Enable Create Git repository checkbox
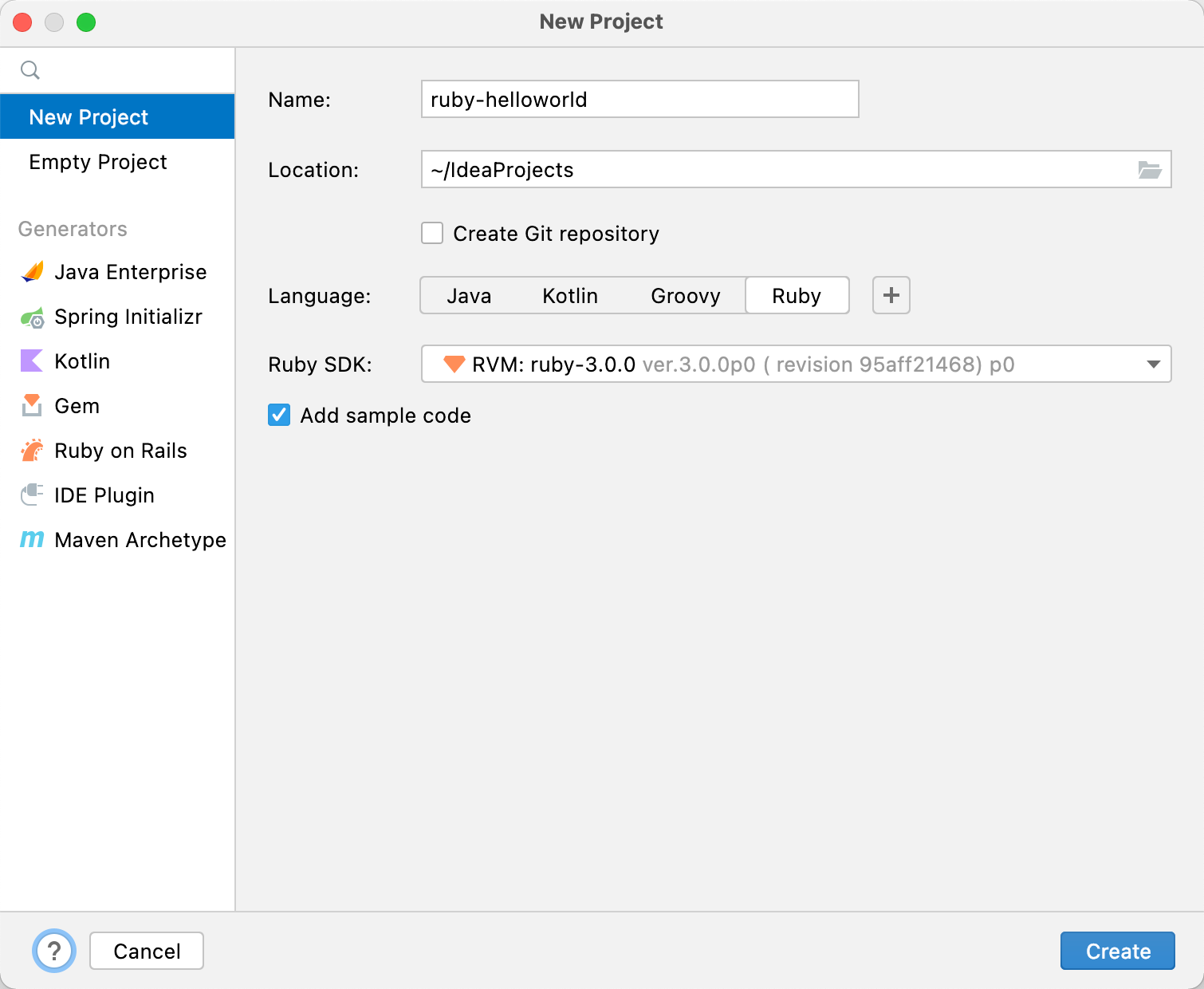The width and height of the screenshot is (1204, 989). [432, 233]
